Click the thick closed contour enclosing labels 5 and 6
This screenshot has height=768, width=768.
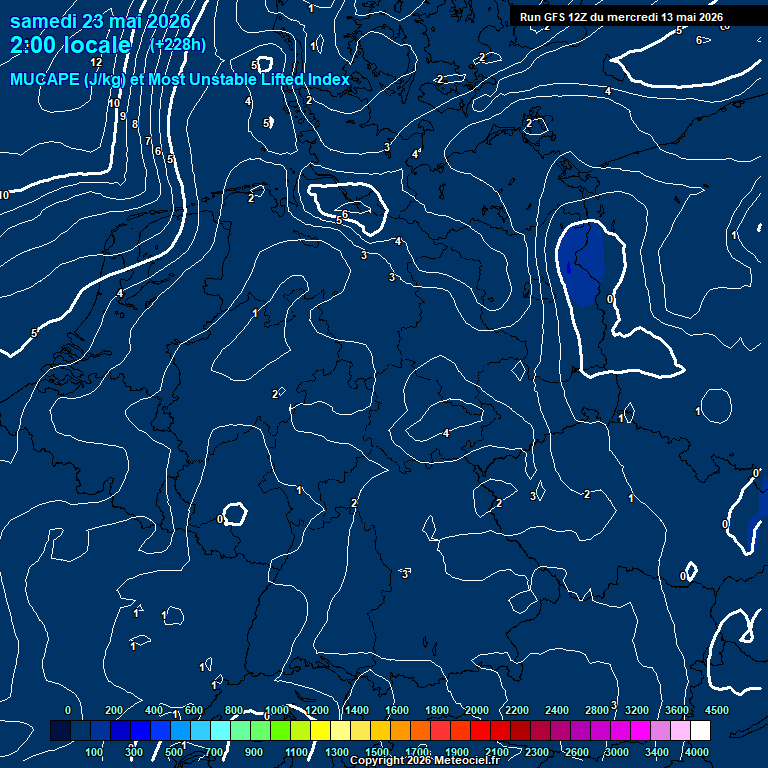[x=348, y=208]
